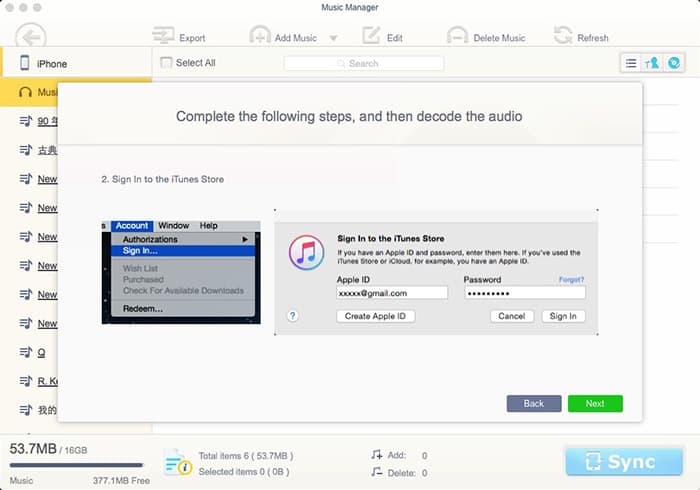
Task: Click Back button in the dialog
Action: tap(534, 403)
